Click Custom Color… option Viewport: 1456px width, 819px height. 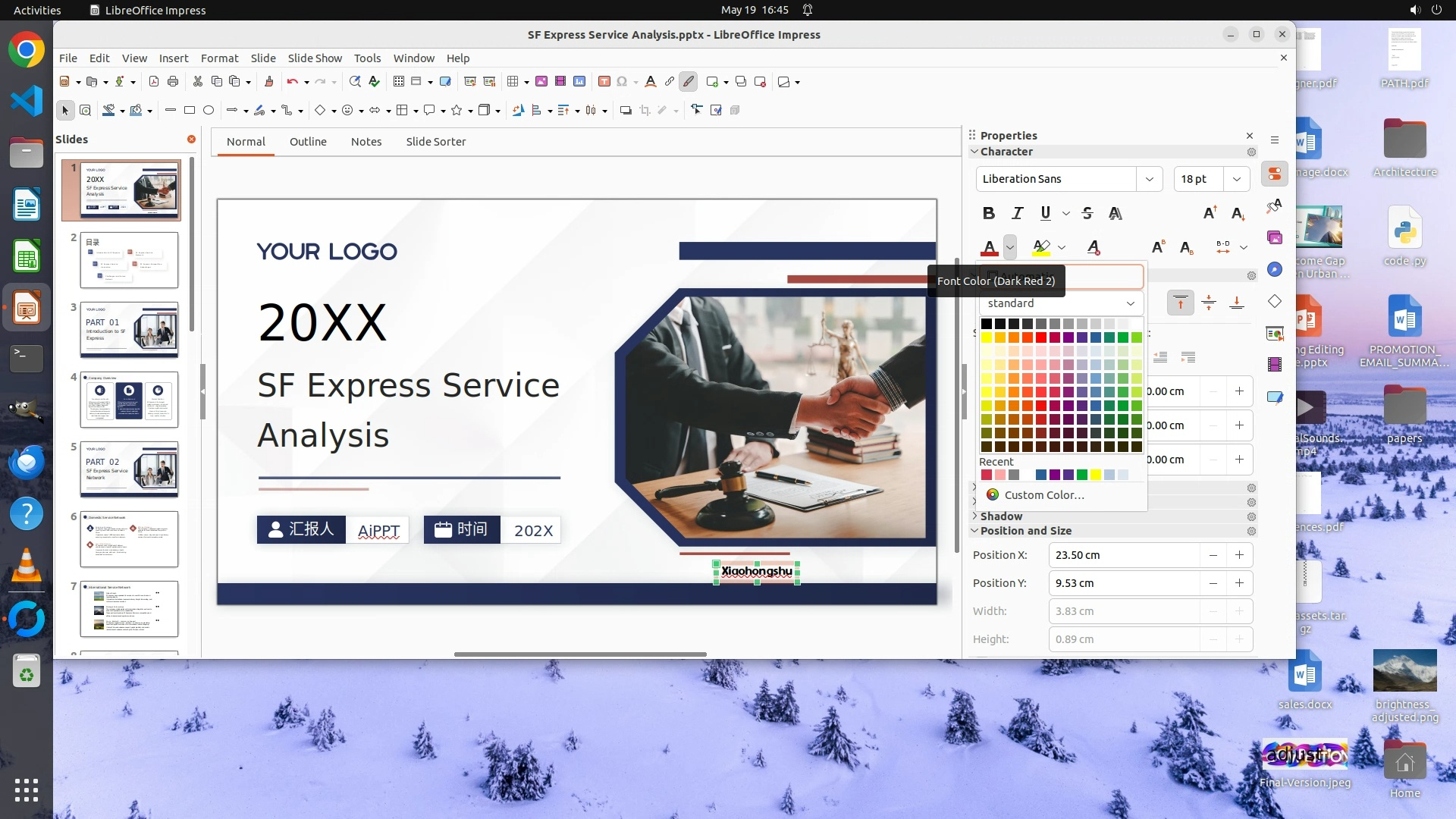point(1043,495)
